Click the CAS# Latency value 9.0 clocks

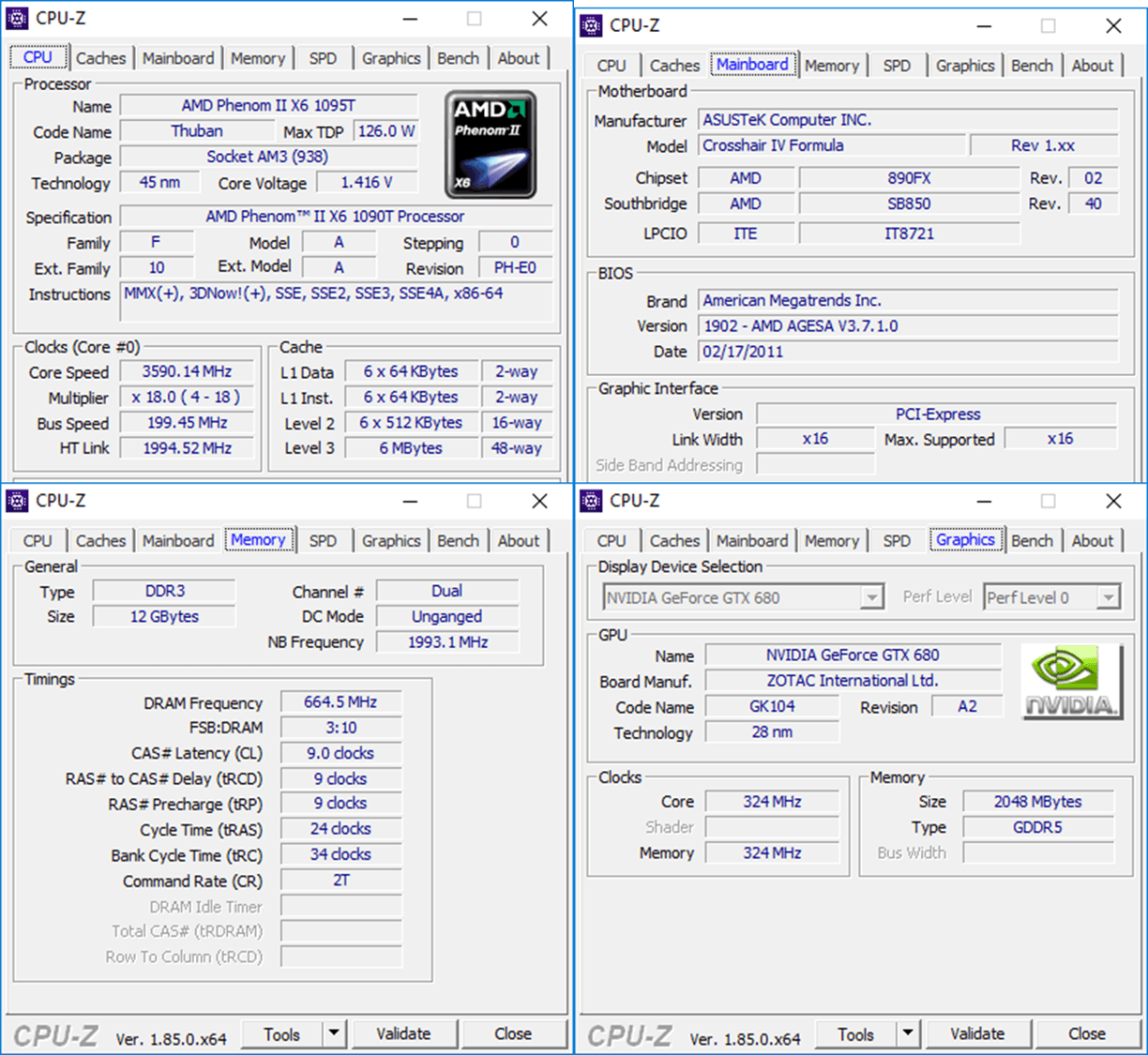point(340,753)
